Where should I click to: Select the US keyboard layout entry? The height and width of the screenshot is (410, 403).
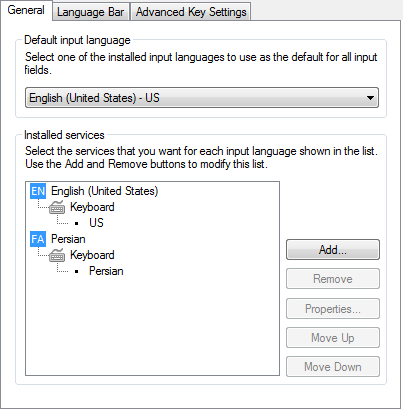pyautogui.click(x=96, y=223)
